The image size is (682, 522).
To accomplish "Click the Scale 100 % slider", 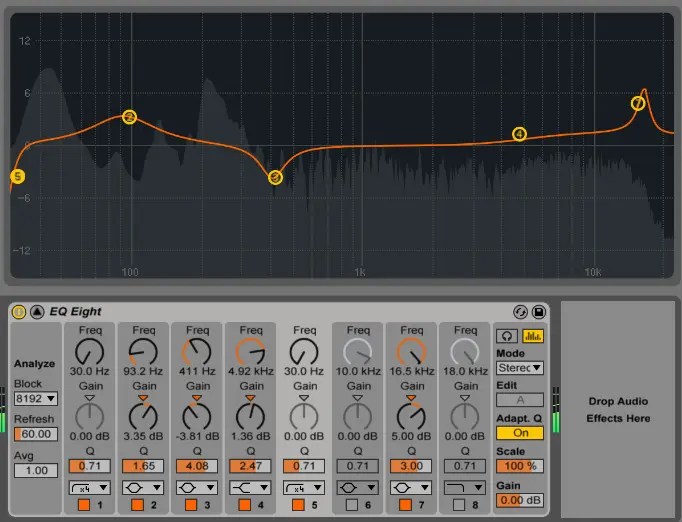I will (520, 466).
